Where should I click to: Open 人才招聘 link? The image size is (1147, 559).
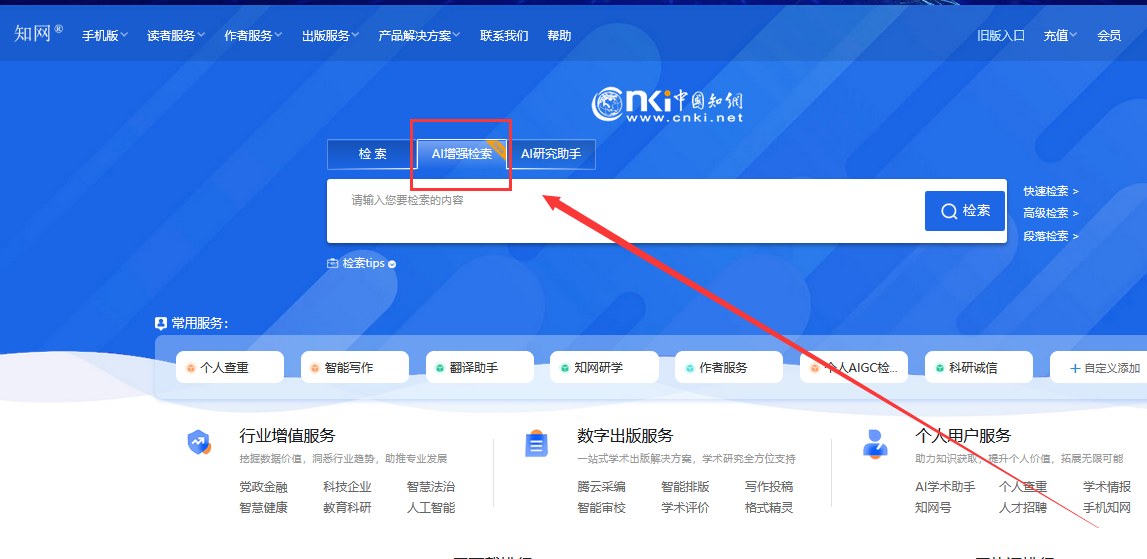[x=1023, y=508]
